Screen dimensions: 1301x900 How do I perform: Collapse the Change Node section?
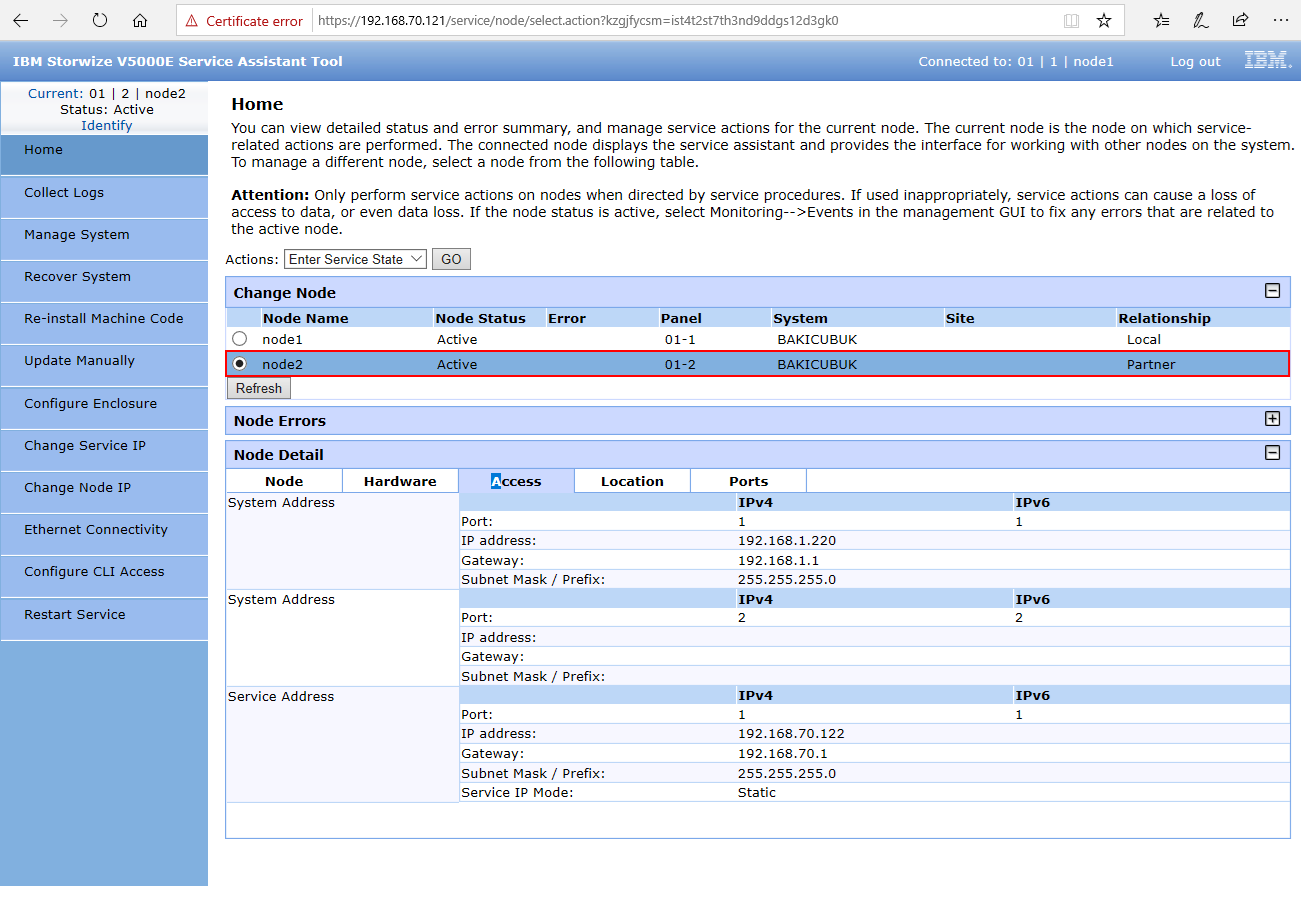point(1273,291)
